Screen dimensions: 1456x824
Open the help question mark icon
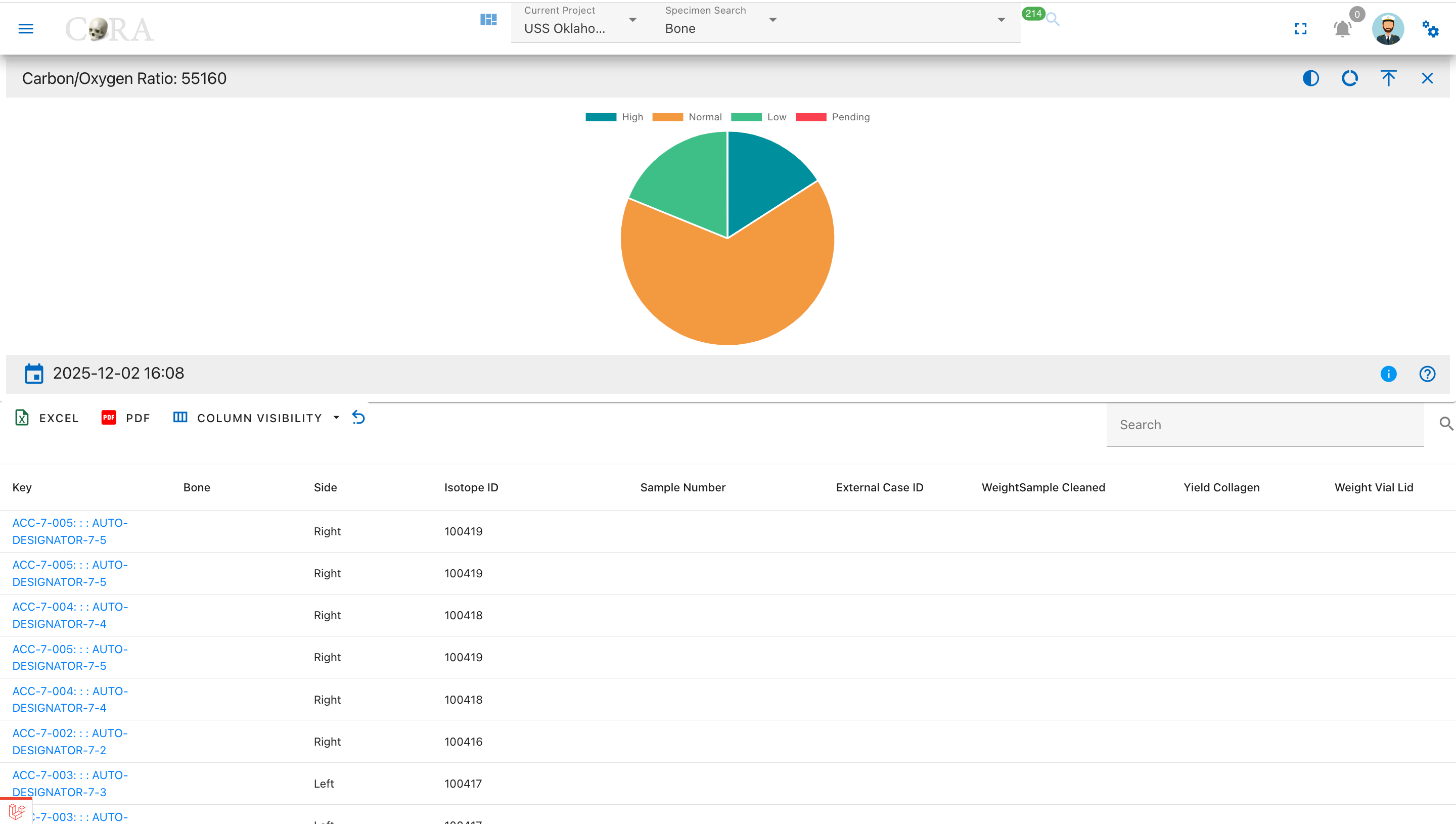pos(1427,374)
